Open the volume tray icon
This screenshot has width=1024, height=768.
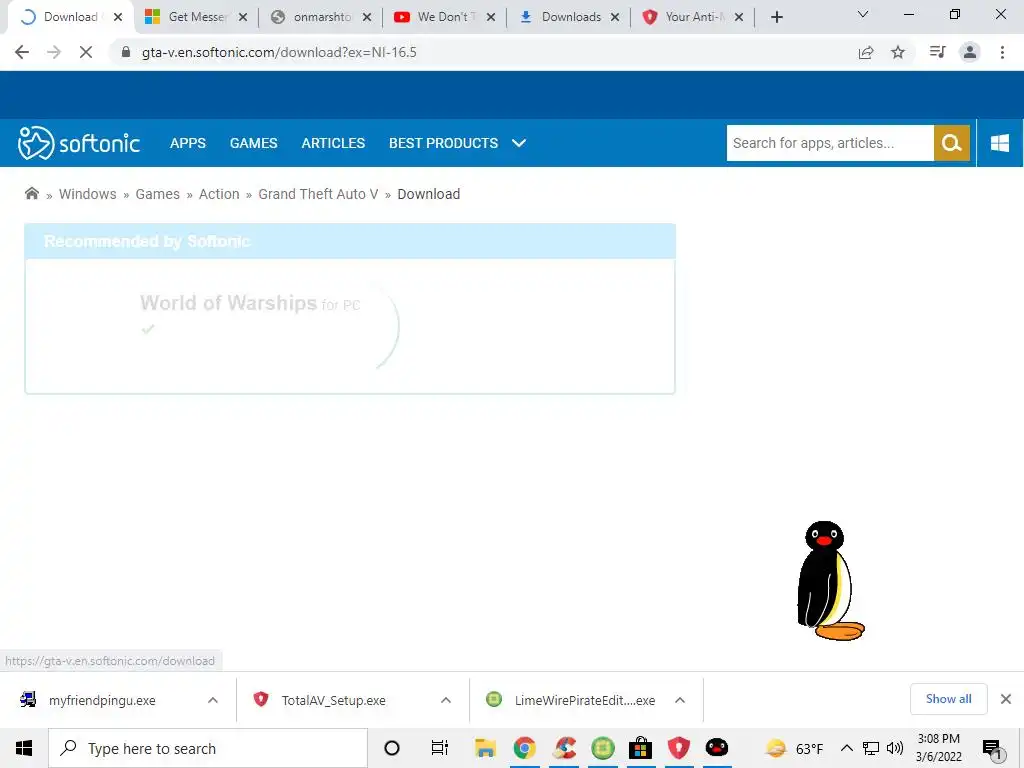(895, 748)
